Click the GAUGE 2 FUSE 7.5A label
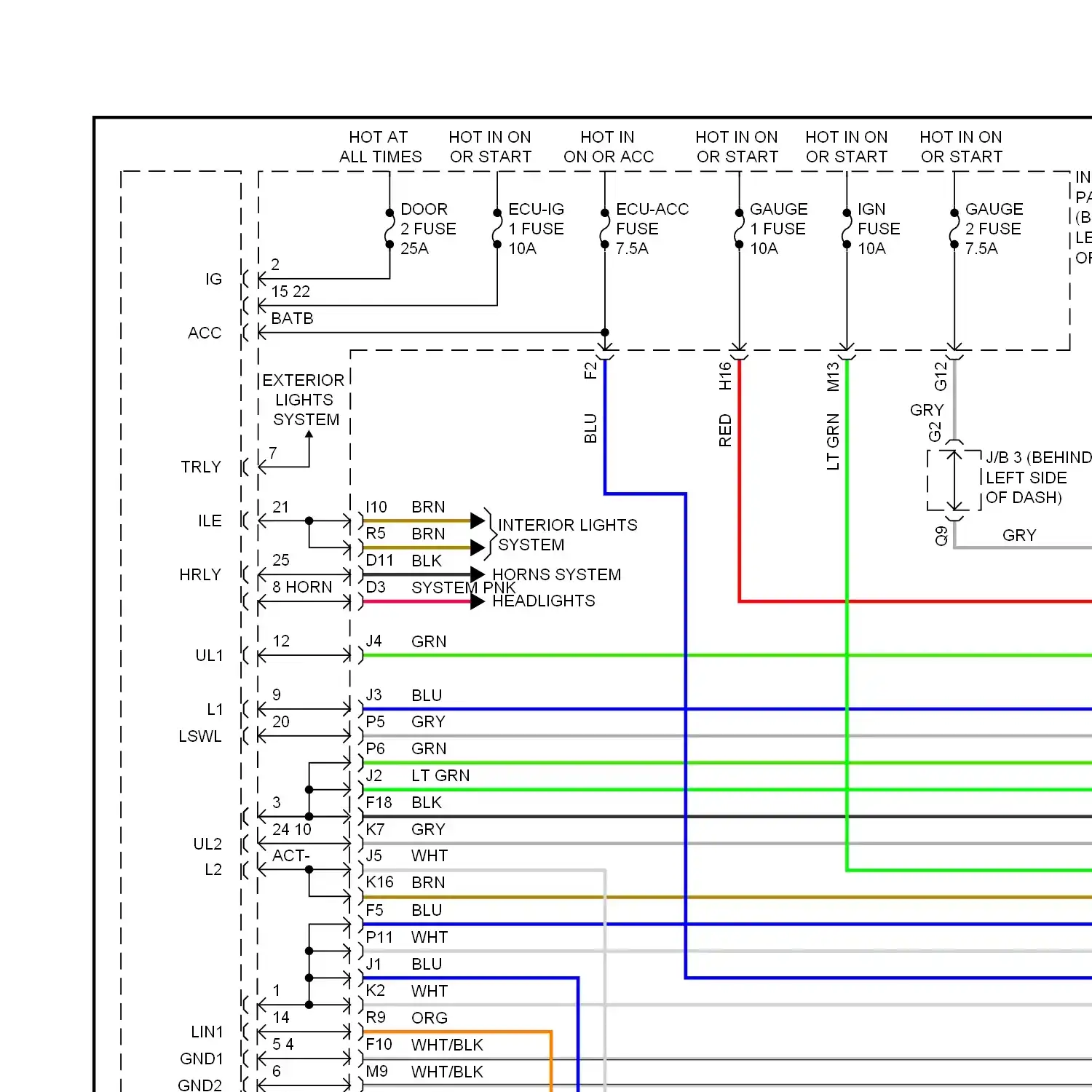This screenshot has height=1092, width=1092. [994, 229]
